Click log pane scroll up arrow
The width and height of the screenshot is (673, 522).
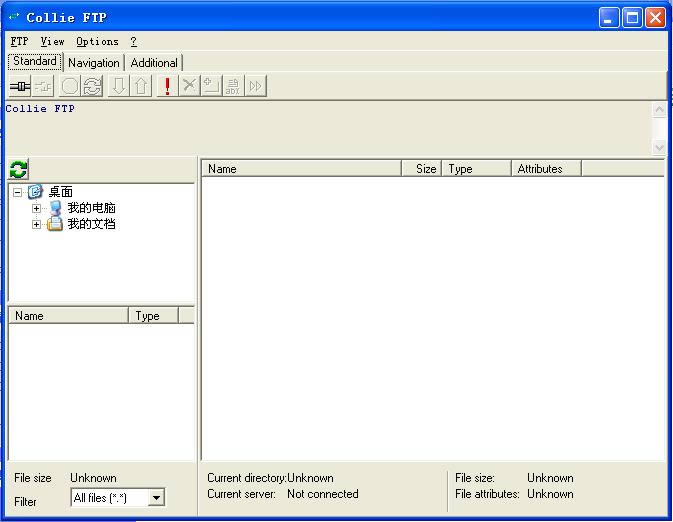pos(659,109)
